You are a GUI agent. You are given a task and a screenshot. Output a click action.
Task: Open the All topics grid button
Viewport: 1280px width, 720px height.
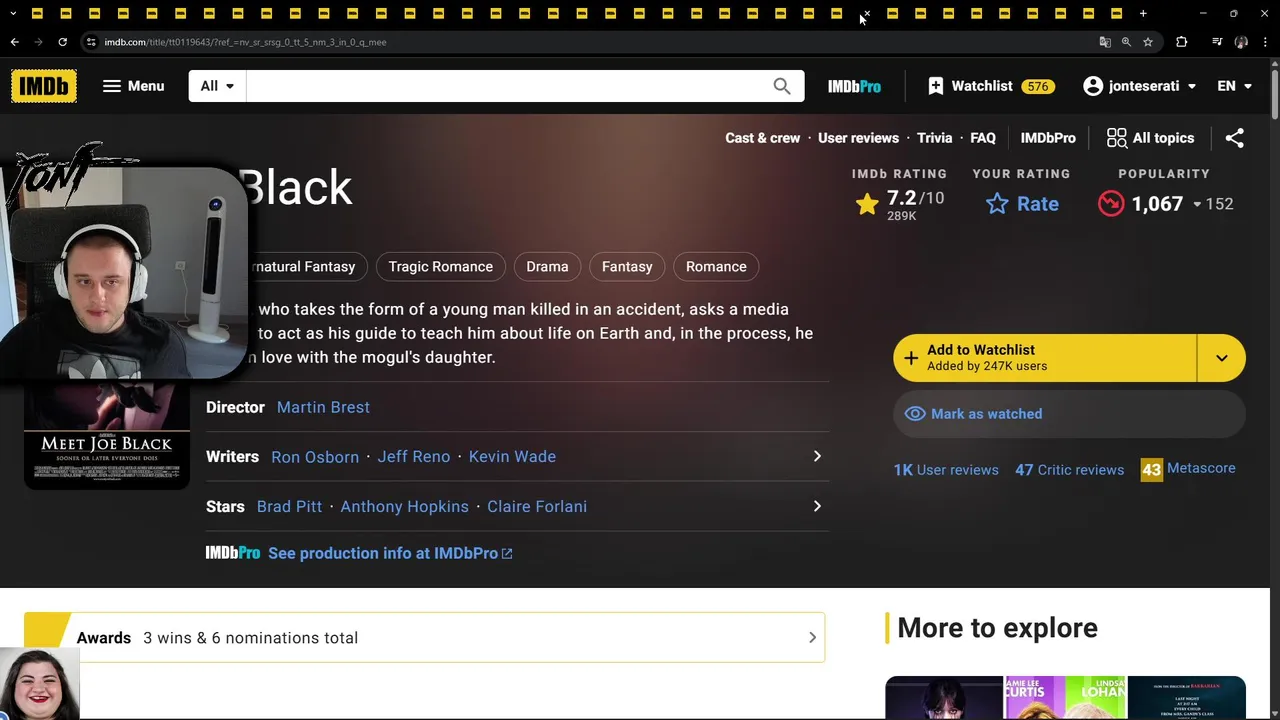1150,138
